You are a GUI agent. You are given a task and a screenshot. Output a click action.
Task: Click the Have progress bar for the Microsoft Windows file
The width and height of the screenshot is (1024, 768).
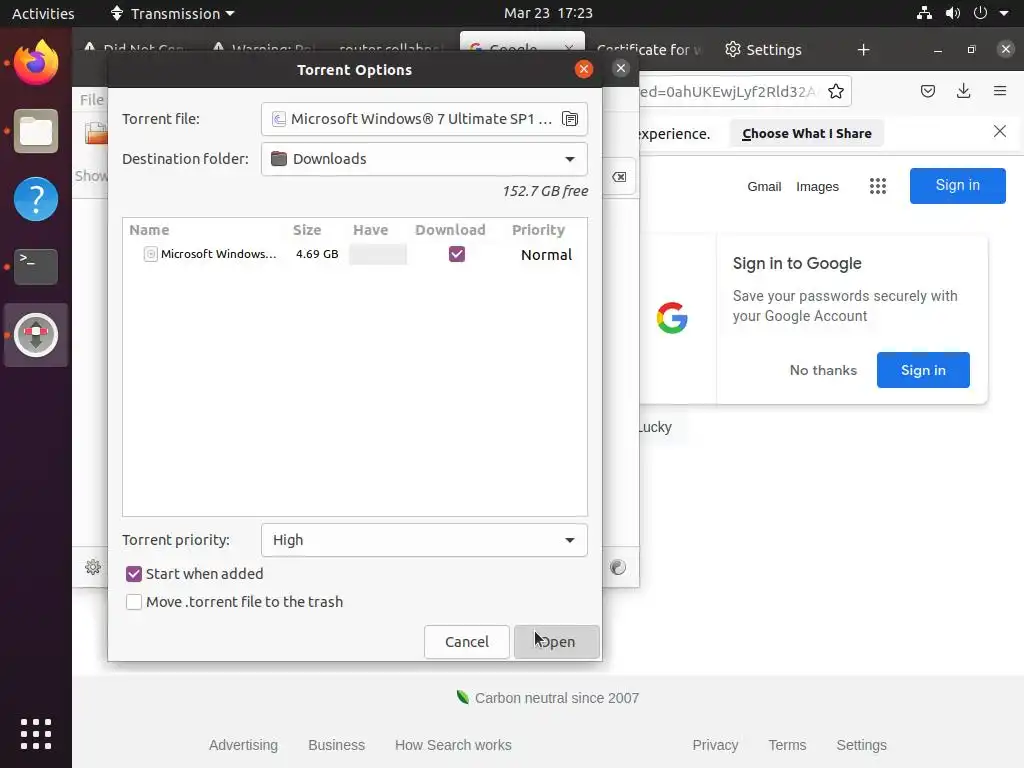point(377,254)
